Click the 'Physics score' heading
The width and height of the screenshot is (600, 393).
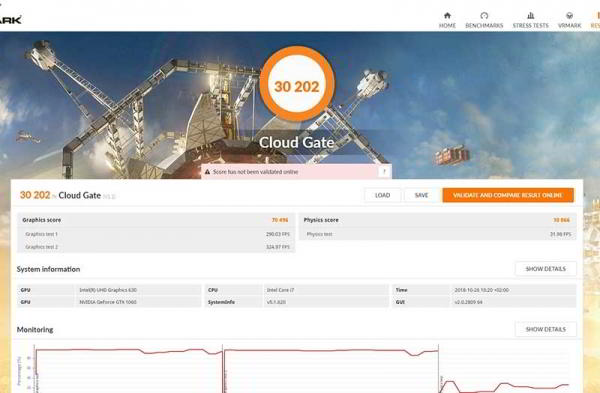[321, 220]
